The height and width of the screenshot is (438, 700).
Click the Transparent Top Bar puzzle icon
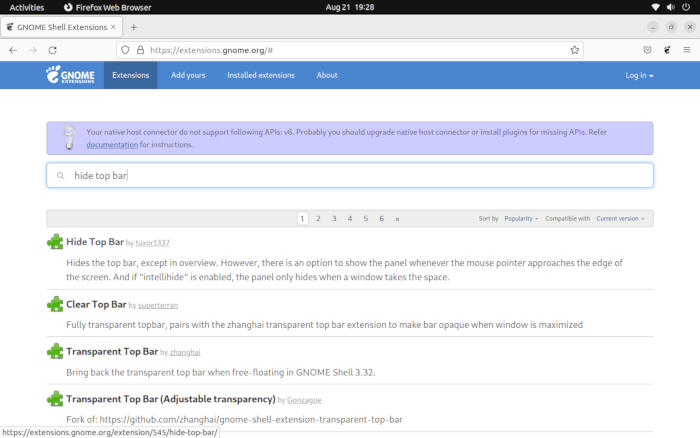pyautogui.click(x=55, y=351)
